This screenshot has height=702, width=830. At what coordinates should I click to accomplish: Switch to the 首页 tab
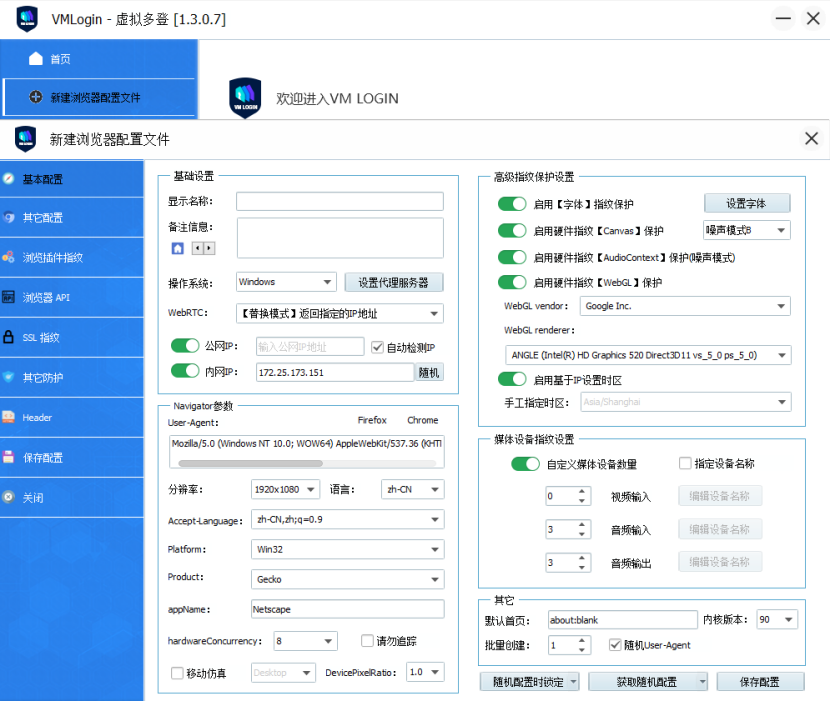pos(50,58)
